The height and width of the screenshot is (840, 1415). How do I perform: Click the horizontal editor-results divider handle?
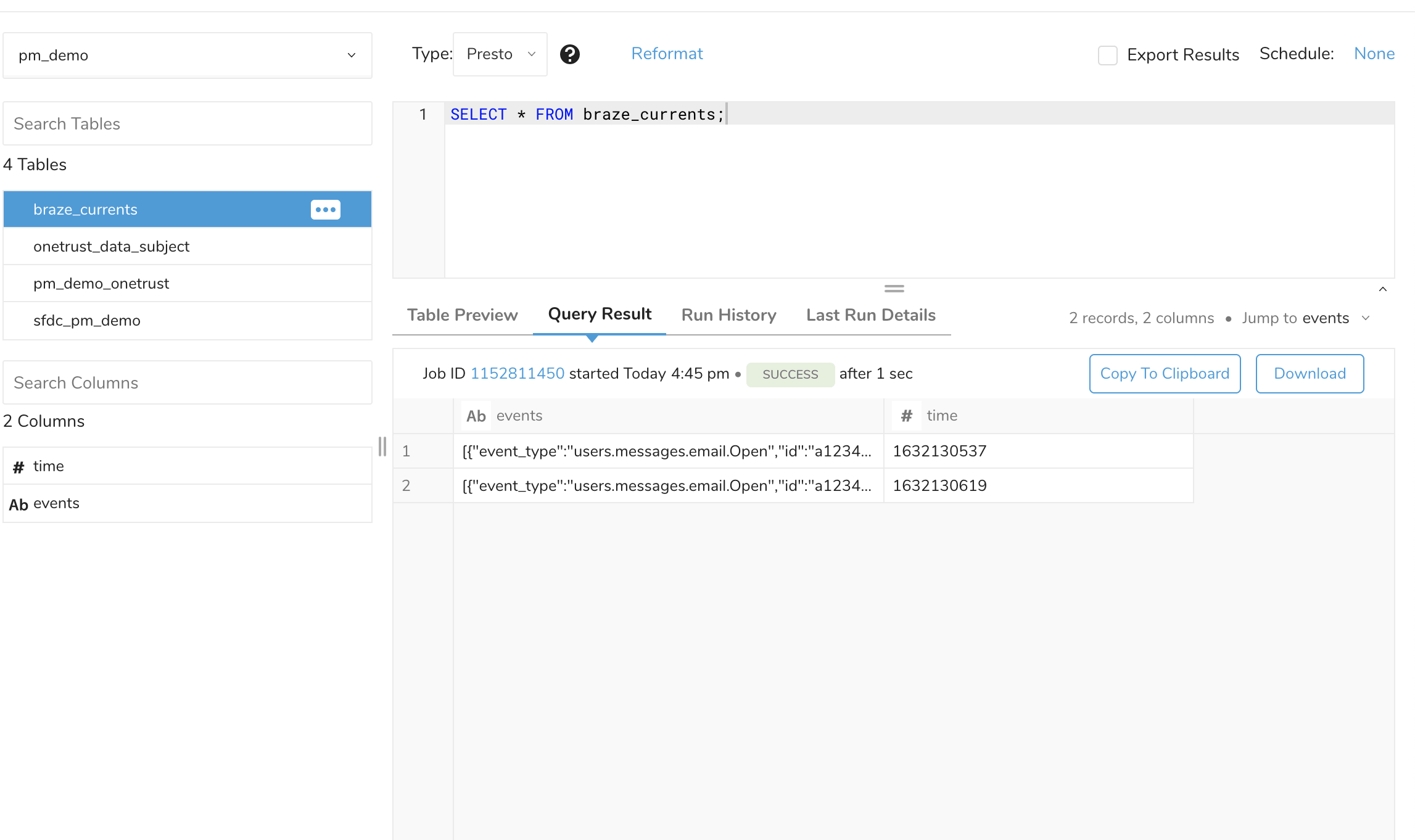coord(894,289)
